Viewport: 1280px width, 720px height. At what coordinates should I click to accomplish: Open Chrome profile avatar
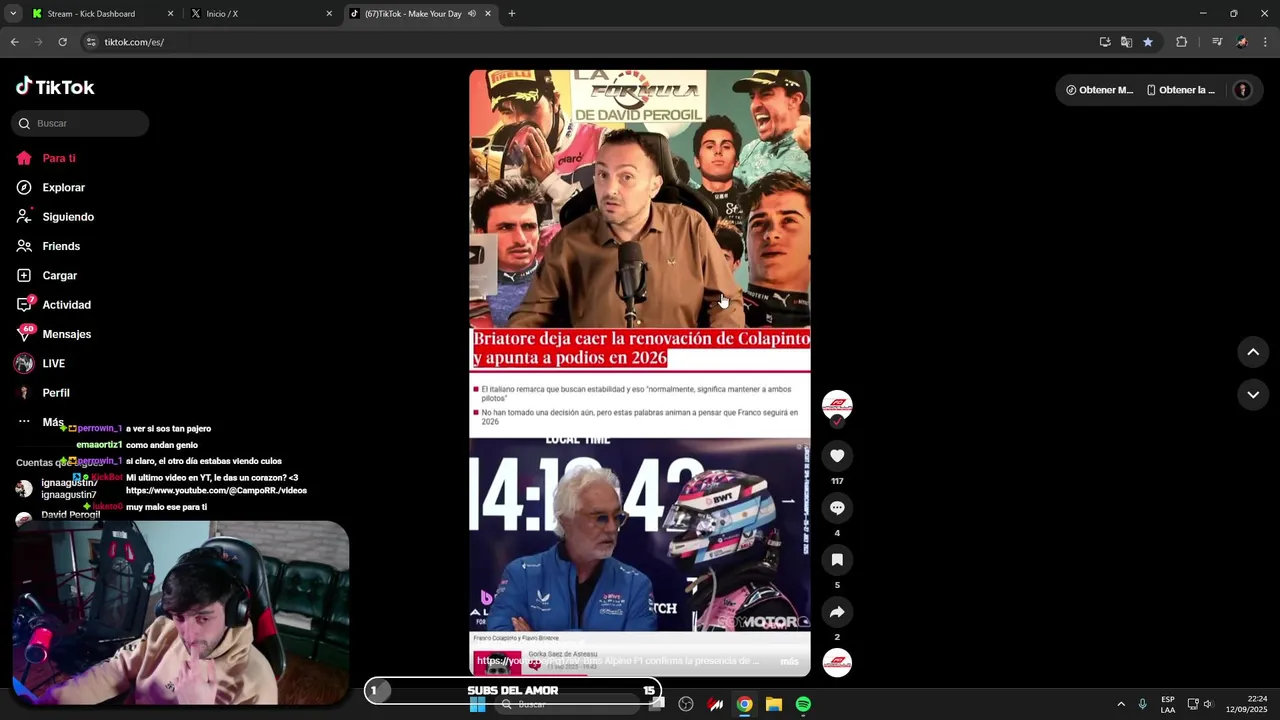[1242, 42]
